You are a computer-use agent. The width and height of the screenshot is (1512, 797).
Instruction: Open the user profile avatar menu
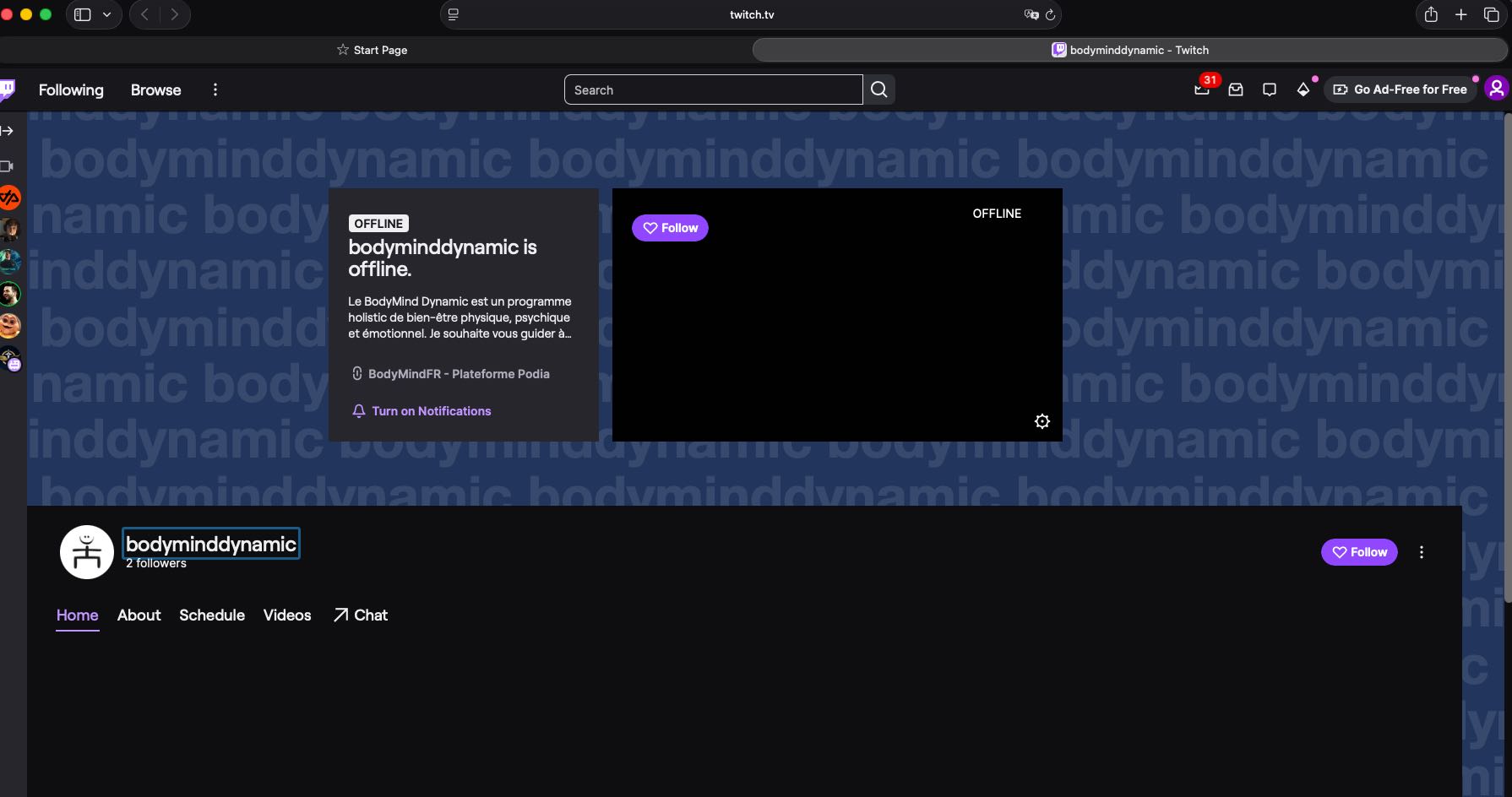coord(1496,89)
